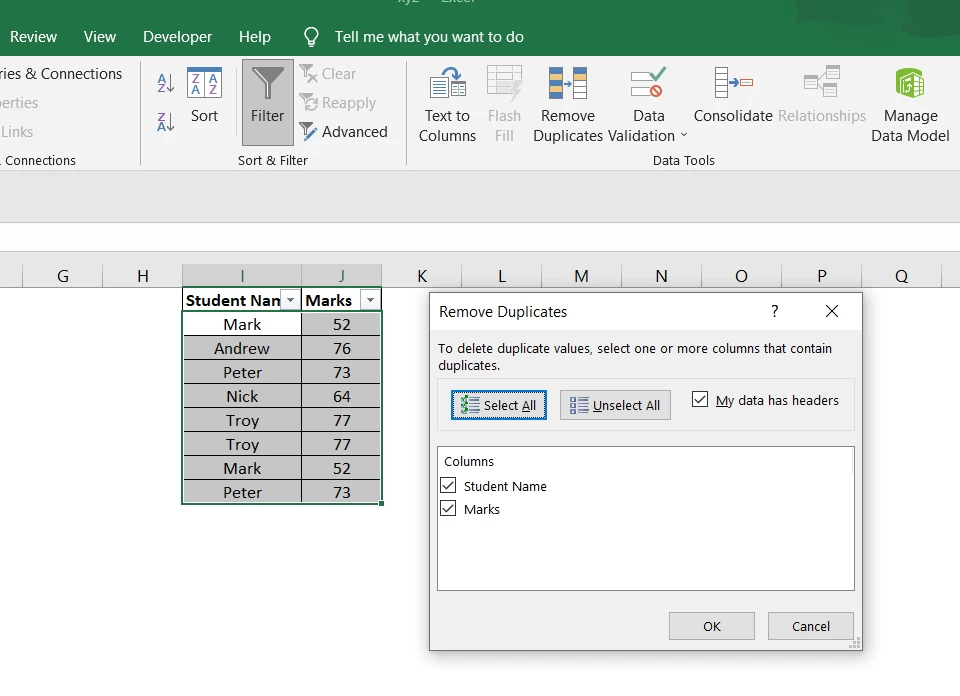Screen dimensions: 960x696
Task: Open Text to Columns tool
Action: point(447,104)
